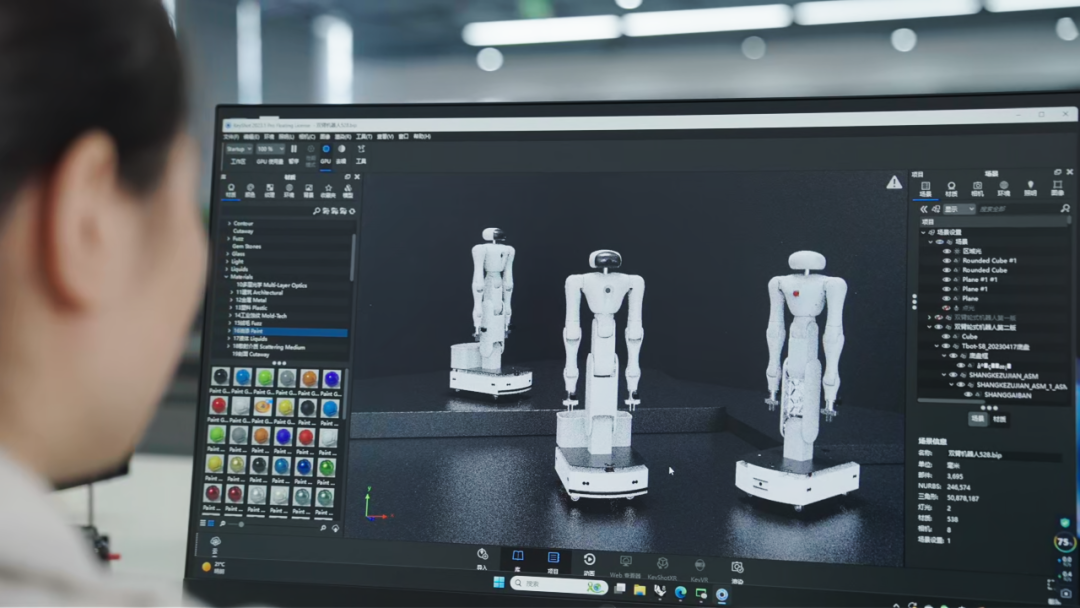This screenshot has height=608, width=1080.
Task: Click the Material button below scene tree
Action: tap(1000, 420)
